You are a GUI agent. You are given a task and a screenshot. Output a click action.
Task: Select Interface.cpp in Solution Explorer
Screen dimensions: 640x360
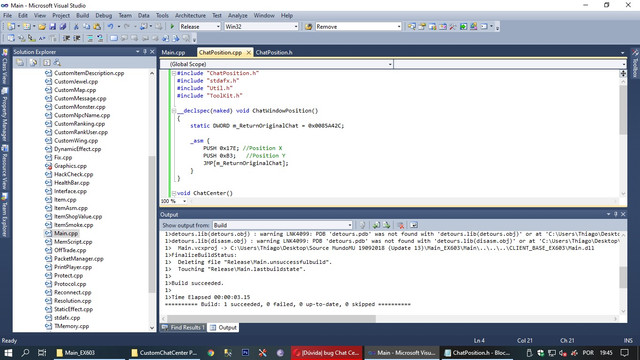pos(70,191)
